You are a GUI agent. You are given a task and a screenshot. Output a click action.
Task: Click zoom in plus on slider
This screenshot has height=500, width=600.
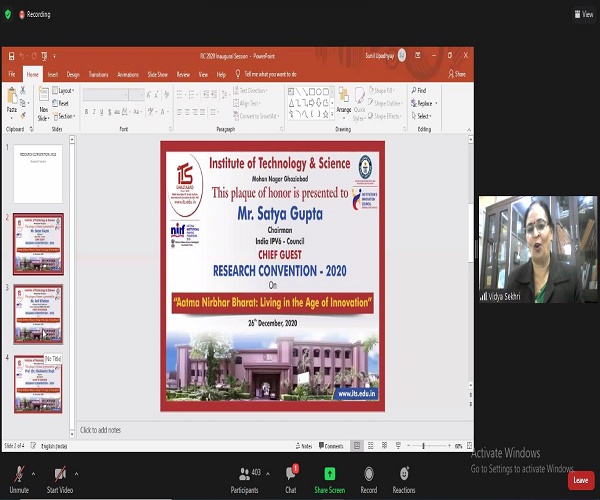[449, 446]
